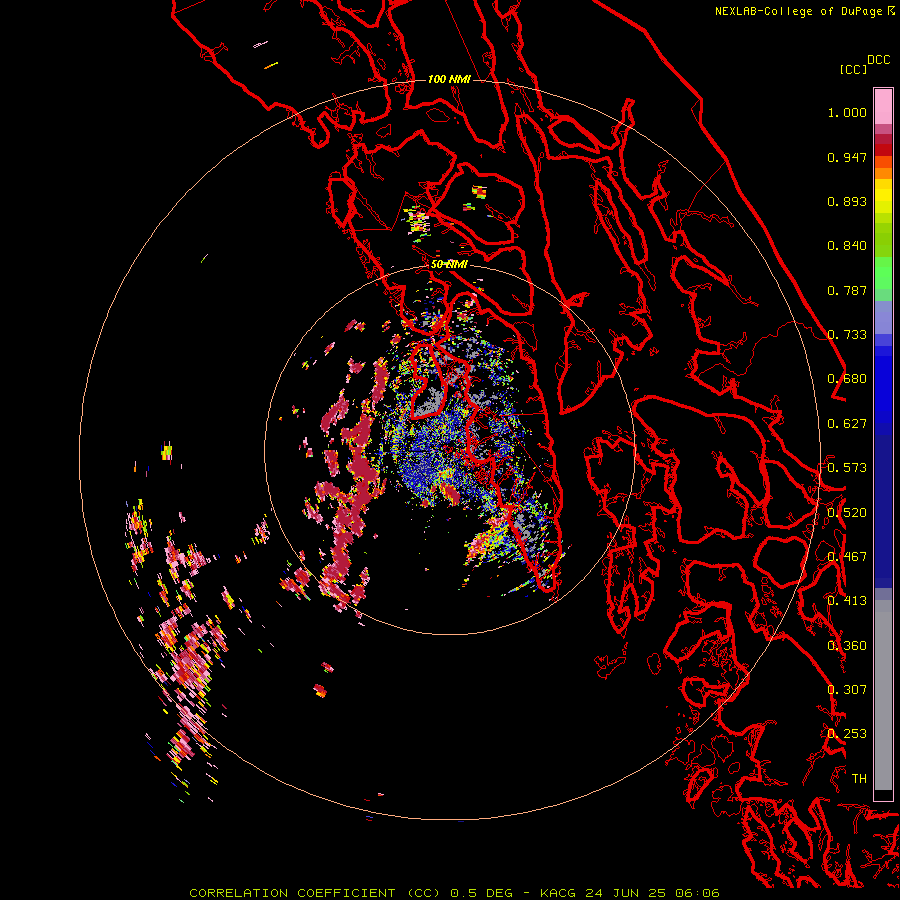
Task: Click the 100 NMI range ring label
Action: [x=449, y=79]
